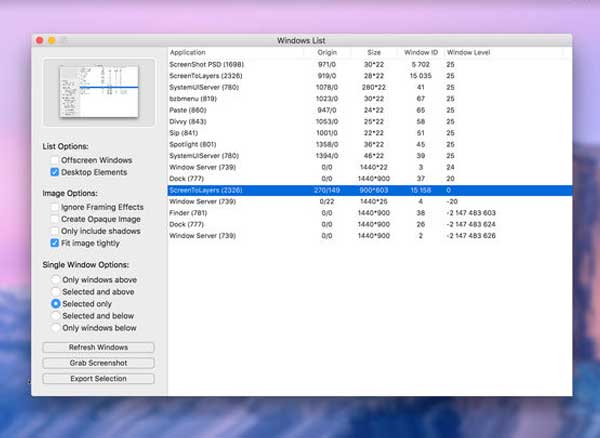Viewport: 600px width, 438px height.
Task: Open the window preview thumbnail
Action: coord(99,92)
